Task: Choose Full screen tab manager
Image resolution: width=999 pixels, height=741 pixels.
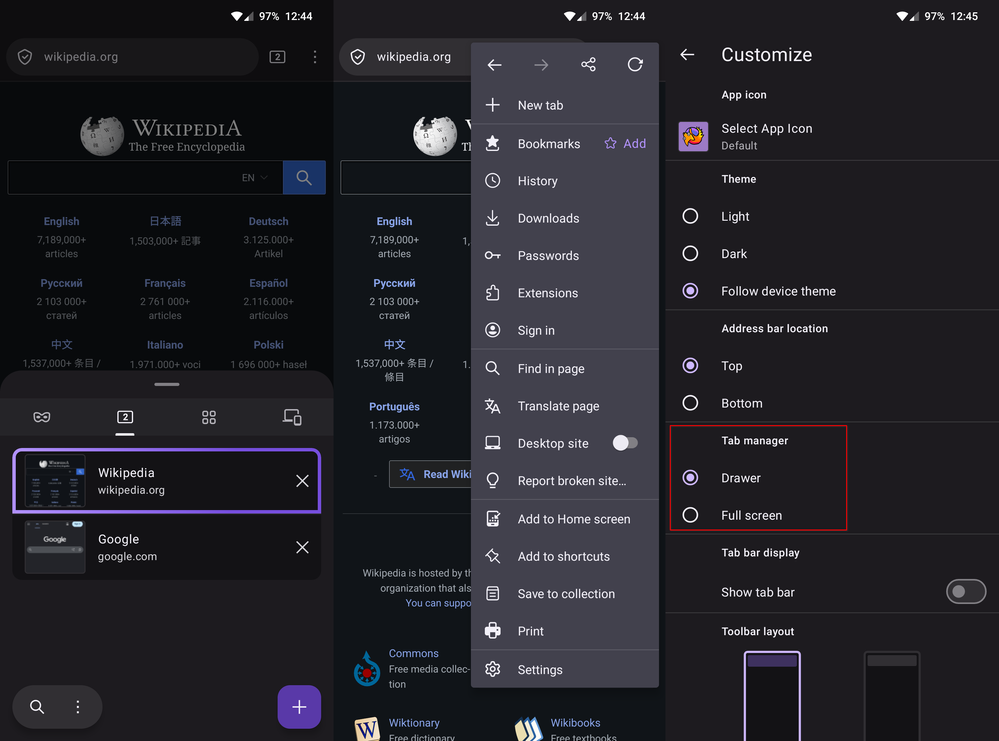Action: (690, 515)
